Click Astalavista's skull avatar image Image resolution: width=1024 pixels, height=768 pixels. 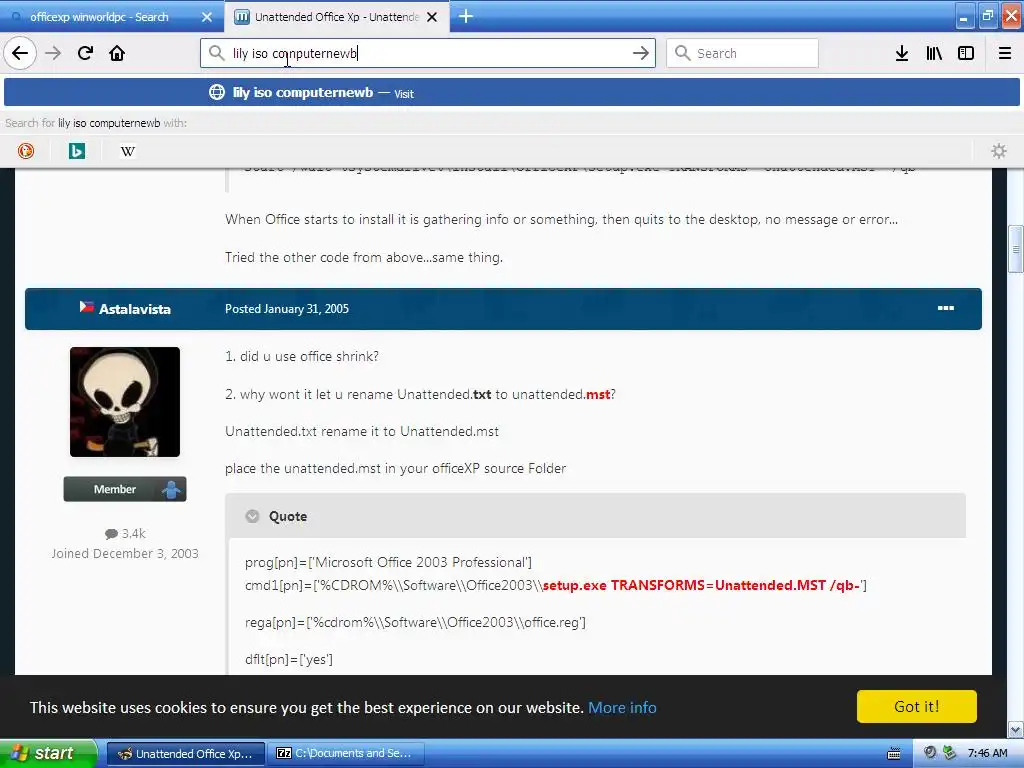tap(125, 402)
